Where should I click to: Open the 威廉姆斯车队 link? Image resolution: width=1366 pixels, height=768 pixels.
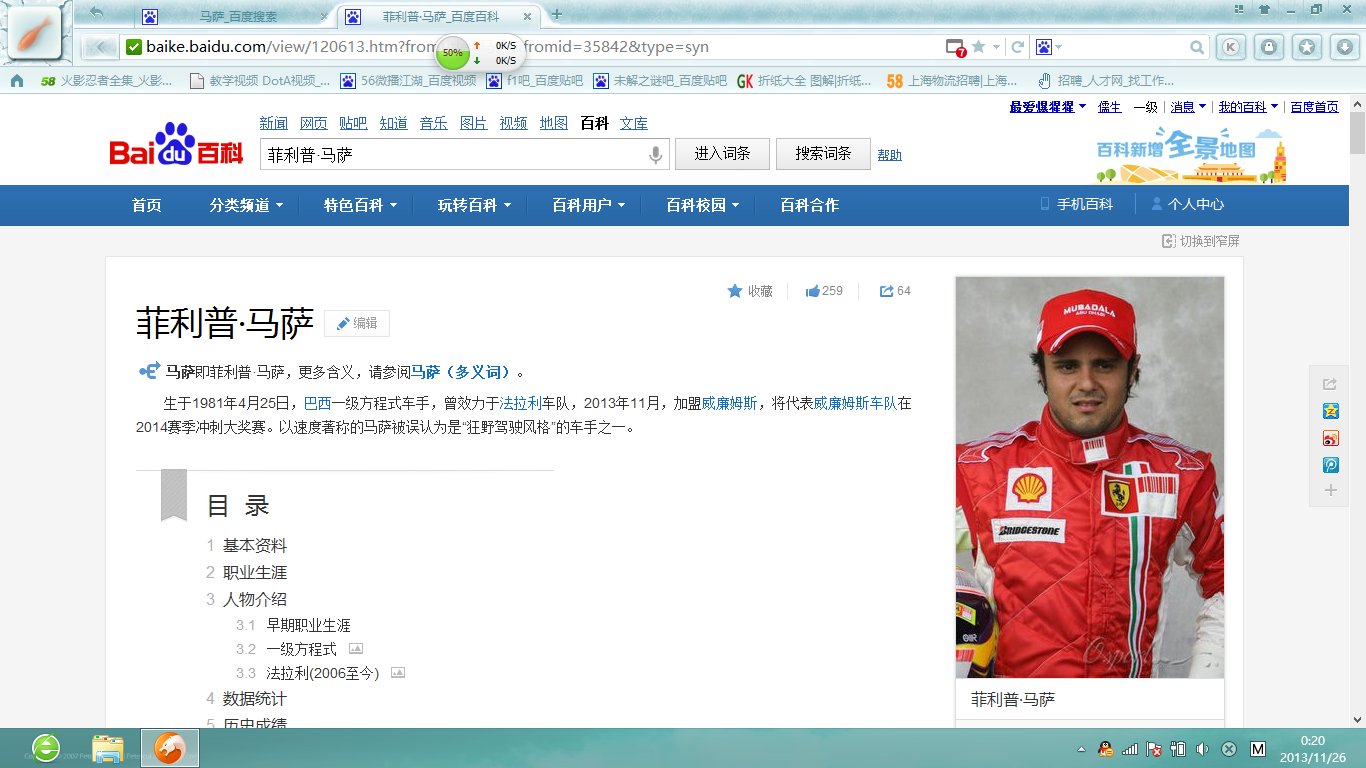(855, 404)
